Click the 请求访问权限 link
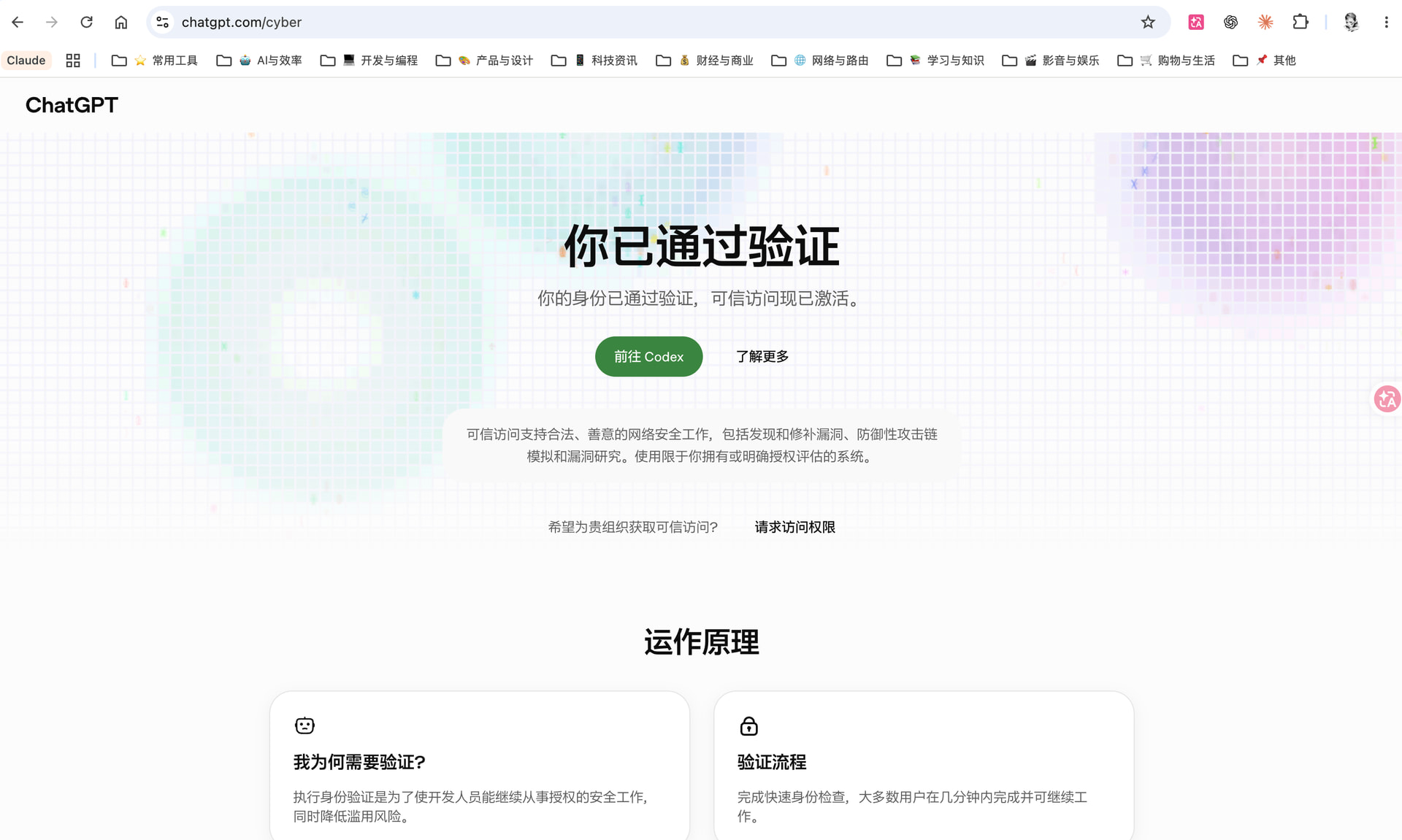 coord(794,527)
